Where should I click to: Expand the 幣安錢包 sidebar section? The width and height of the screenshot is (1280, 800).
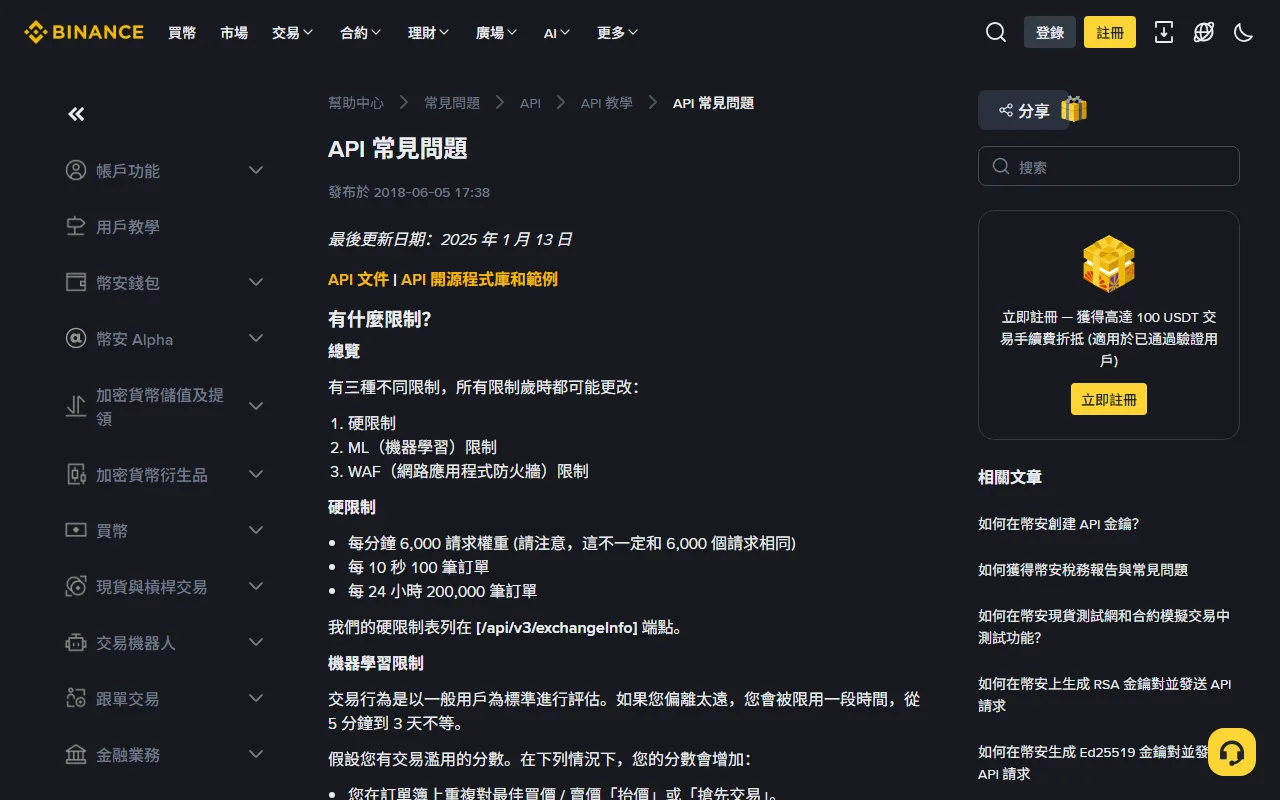pyautogui.click(x=256, y=282)
